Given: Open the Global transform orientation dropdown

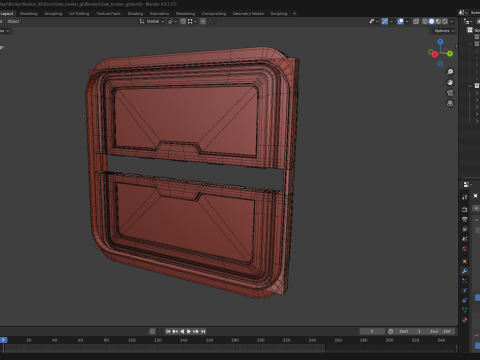Looking at the screenshot, I should click(x=152, y=21).
